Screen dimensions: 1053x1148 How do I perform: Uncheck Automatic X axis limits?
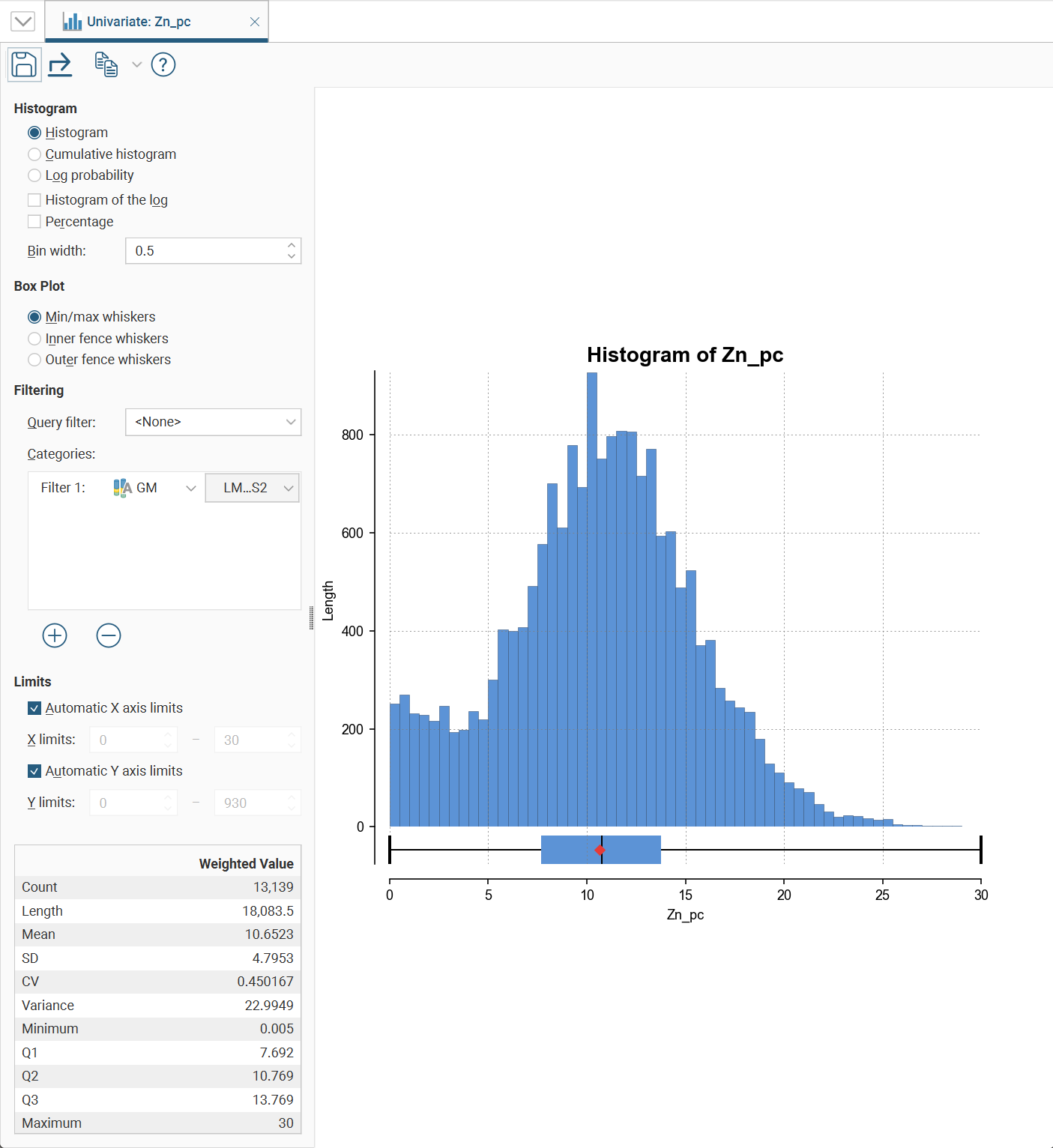point(34,708)
